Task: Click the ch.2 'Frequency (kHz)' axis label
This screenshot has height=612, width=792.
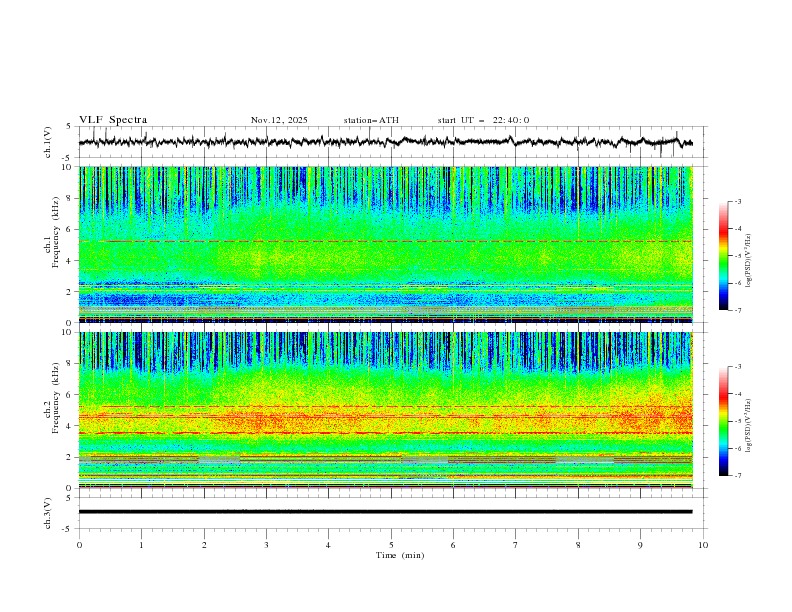Action: tap(56, 397)
